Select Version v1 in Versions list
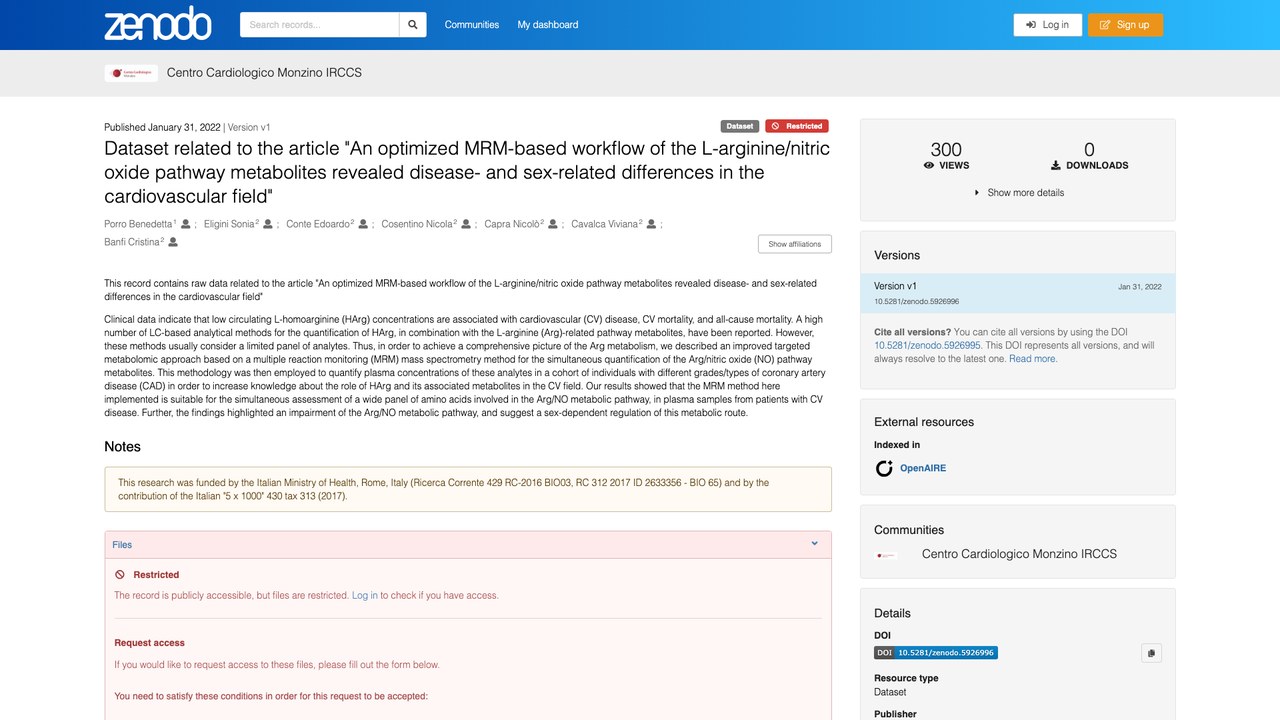1280x720 pixels. pos(1018,293)
